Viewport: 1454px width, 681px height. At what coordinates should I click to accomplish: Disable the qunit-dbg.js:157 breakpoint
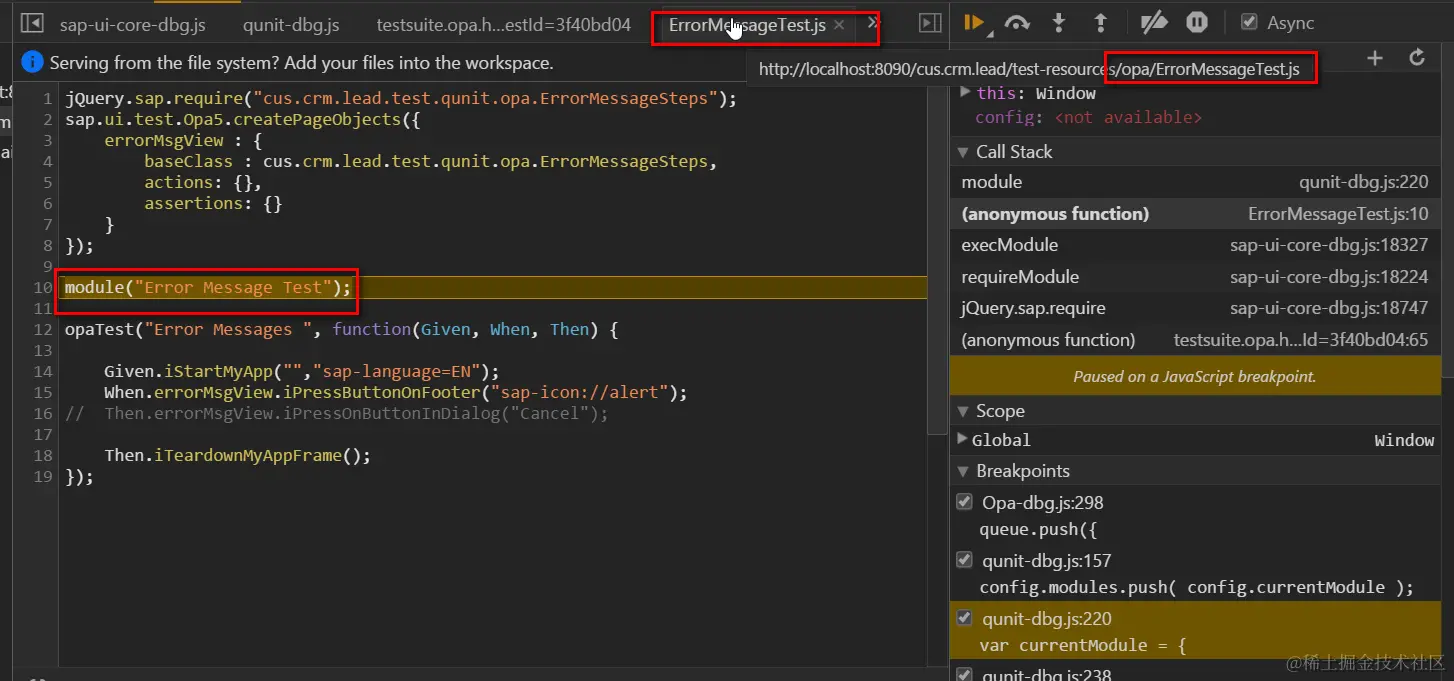[964, 560]
